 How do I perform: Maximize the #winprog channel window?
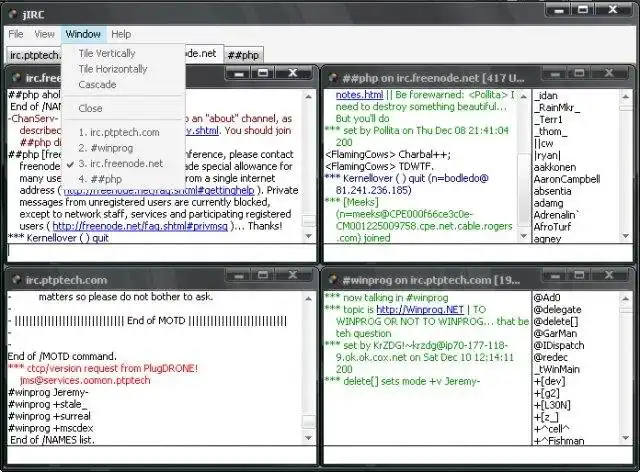[579, 276]
